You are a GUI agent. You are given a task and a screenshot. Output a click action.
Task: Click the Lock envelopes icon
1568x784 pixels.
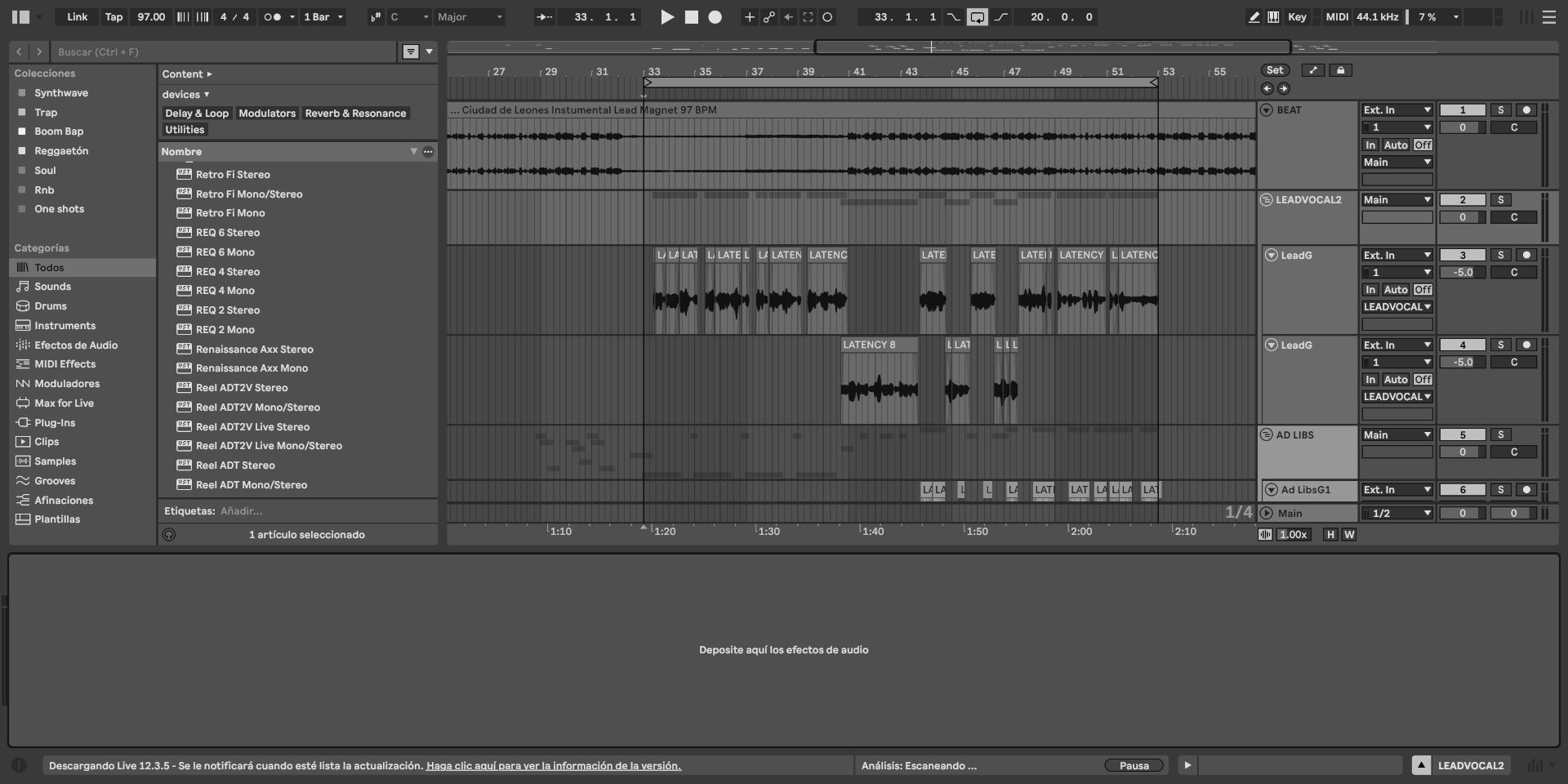(1340, 70)
